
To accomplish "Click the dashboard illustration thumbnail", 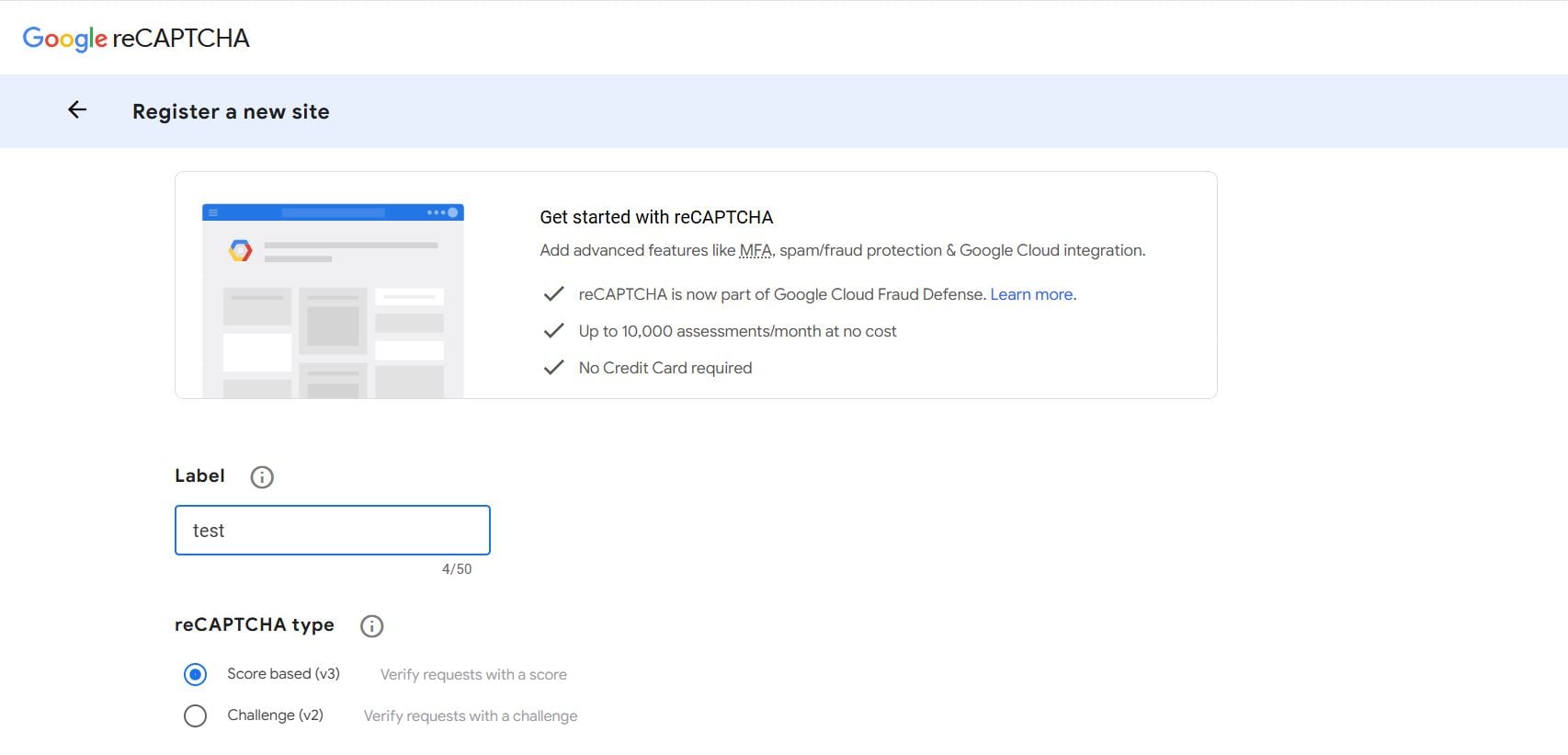I will 333,301.
